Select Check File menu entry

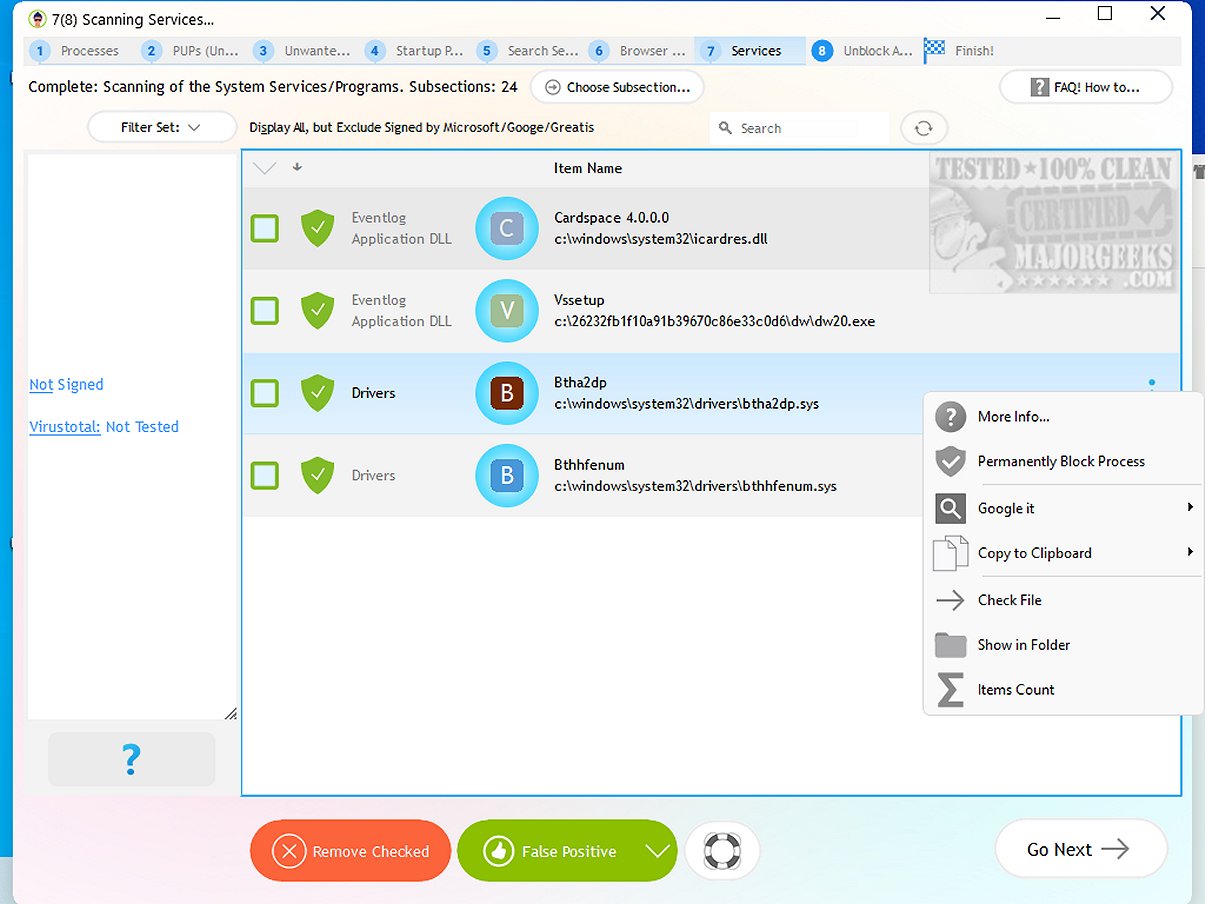click(1063, 600)
